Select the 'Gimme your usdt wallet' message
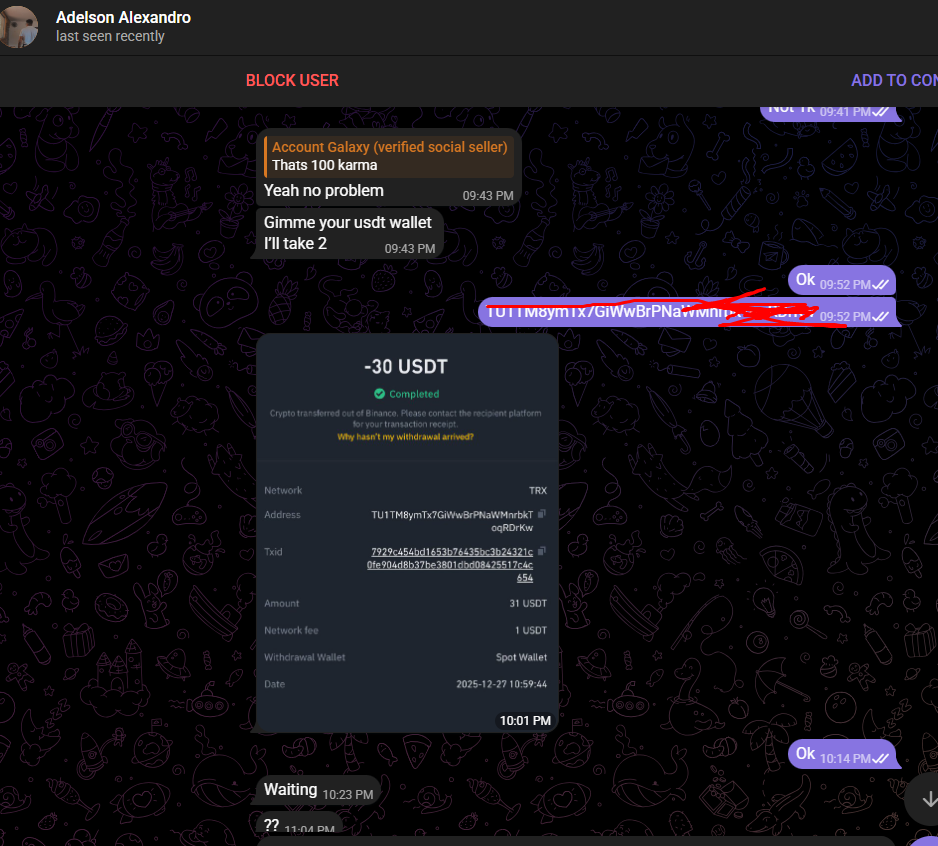938x846 pixels. (349, 233)
